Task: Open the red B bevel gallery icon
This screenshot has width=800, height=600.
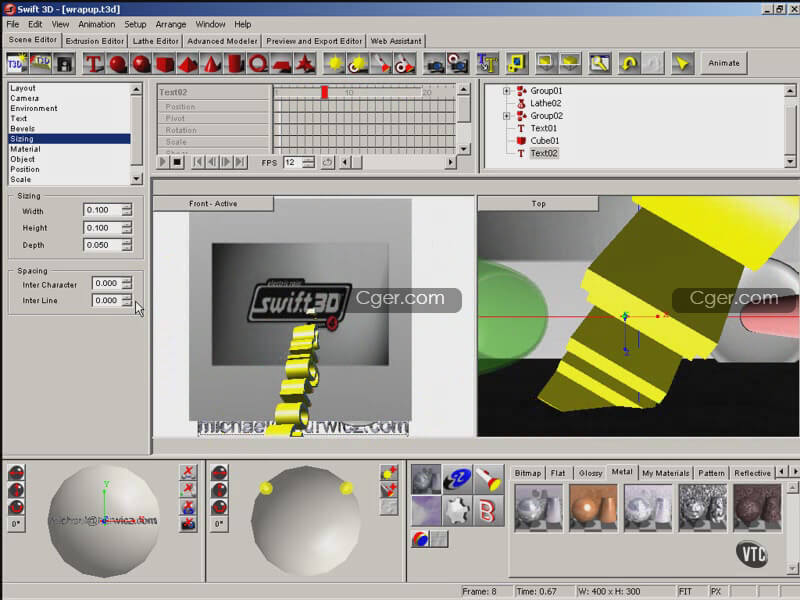Action: 489,511
